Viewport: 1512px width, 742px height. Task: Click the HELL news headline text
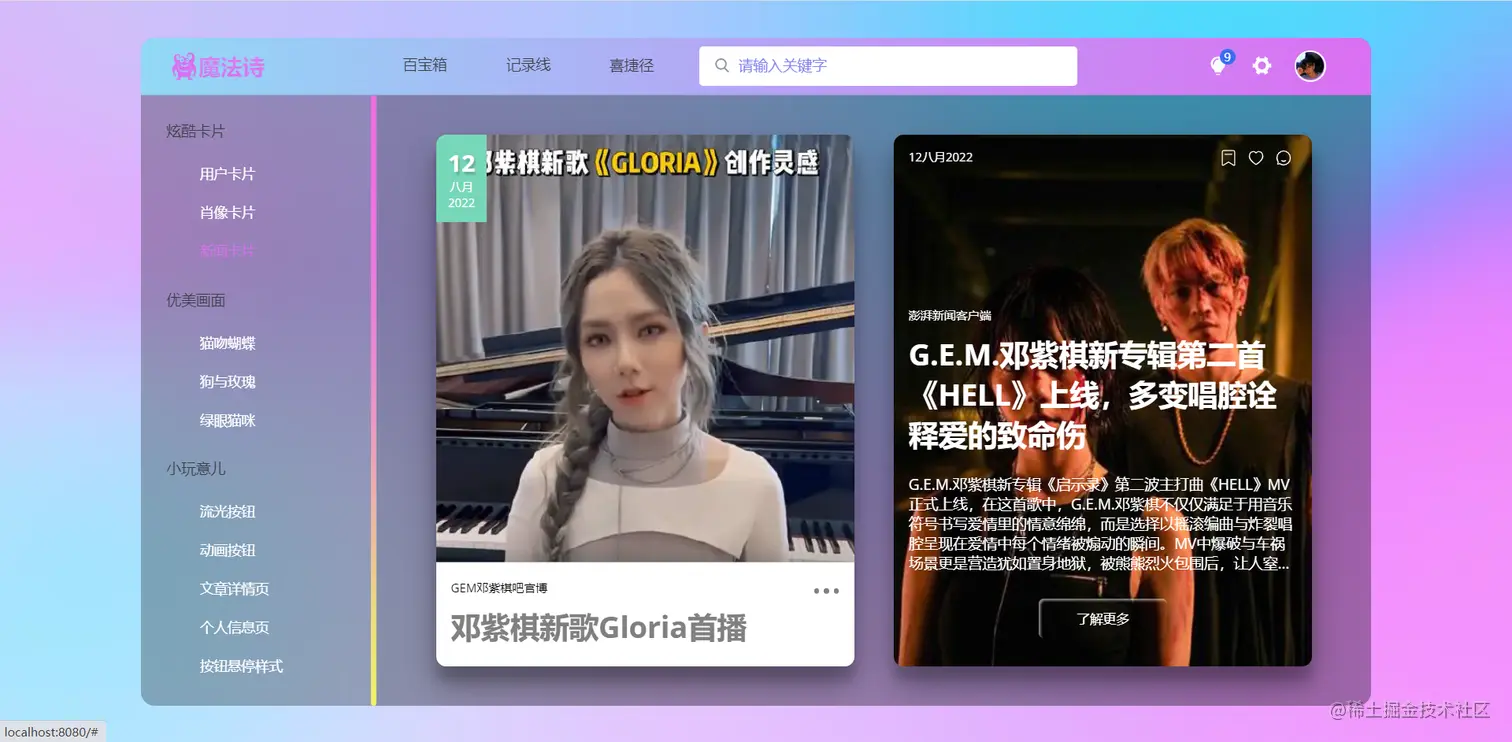point(1093,396)
